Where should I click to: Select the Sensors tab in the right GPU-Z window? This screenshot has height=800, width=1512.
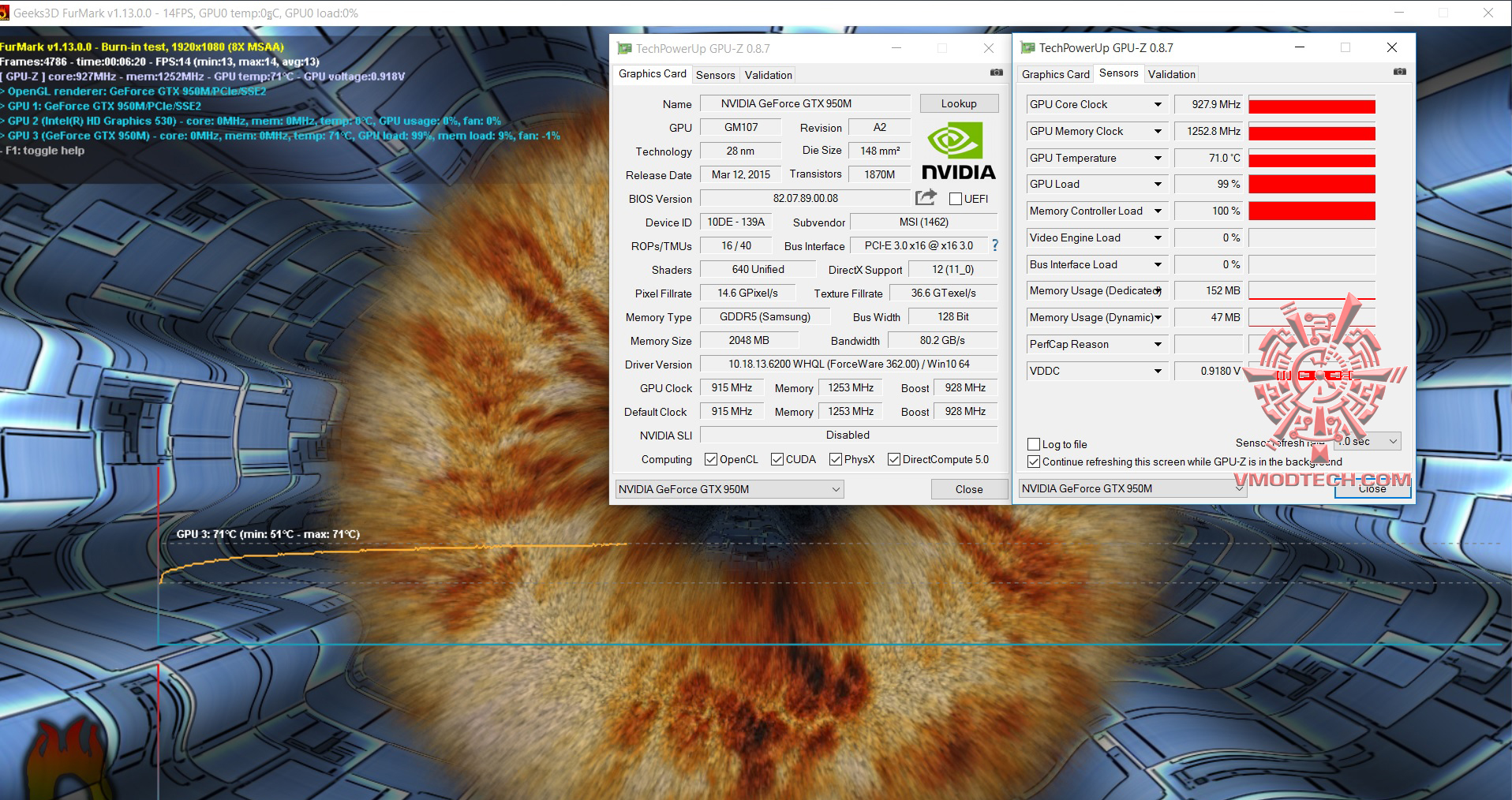1118,73
